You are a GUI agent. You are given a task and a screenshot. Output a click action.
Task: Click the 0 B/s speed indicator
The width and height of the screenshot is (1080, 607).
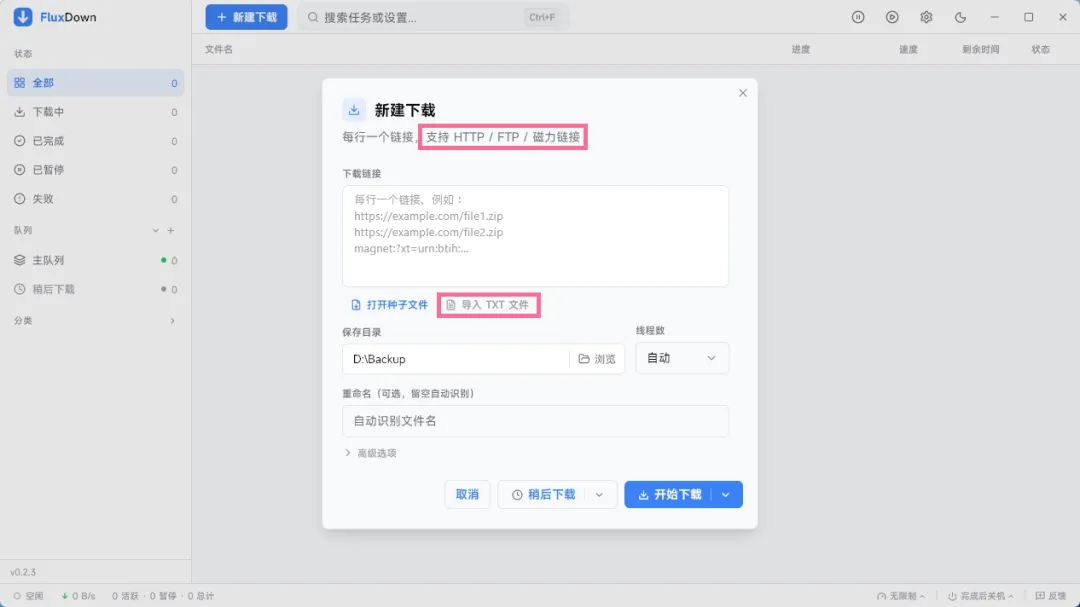pyautogui.click(x=78, y=596)
